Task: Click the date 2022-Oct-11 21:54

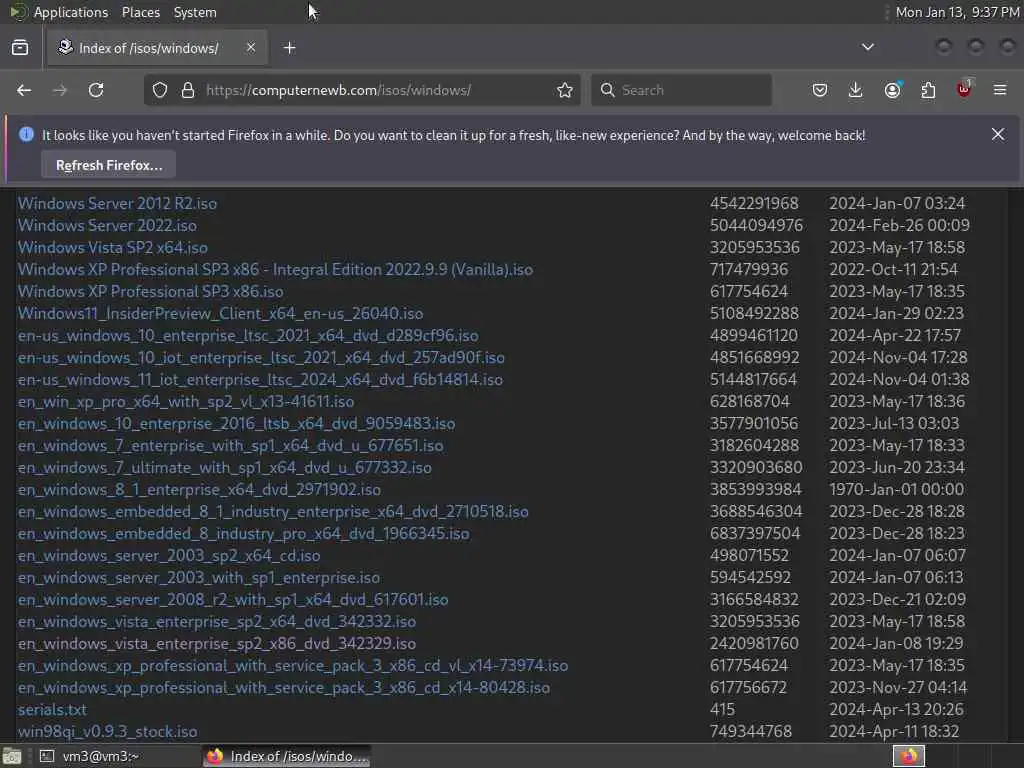Action: tap(893, 270)
